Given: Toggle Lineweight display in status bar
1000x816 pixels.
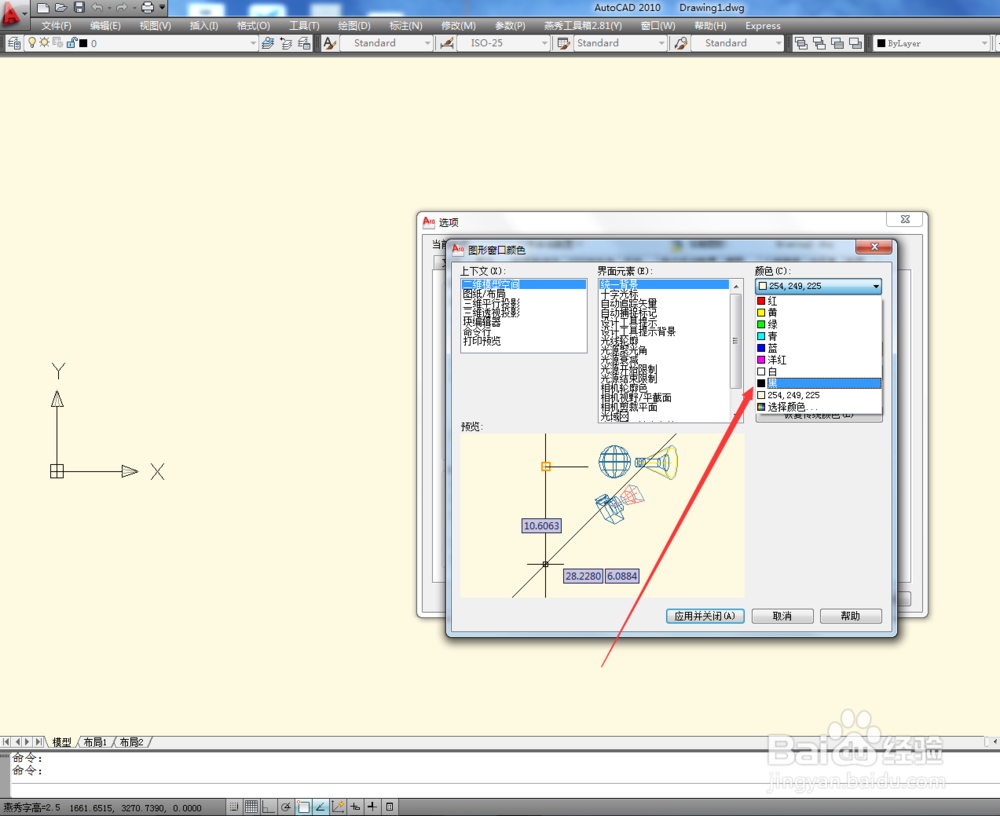Looking at the screenshot, I should pos(372,807).
